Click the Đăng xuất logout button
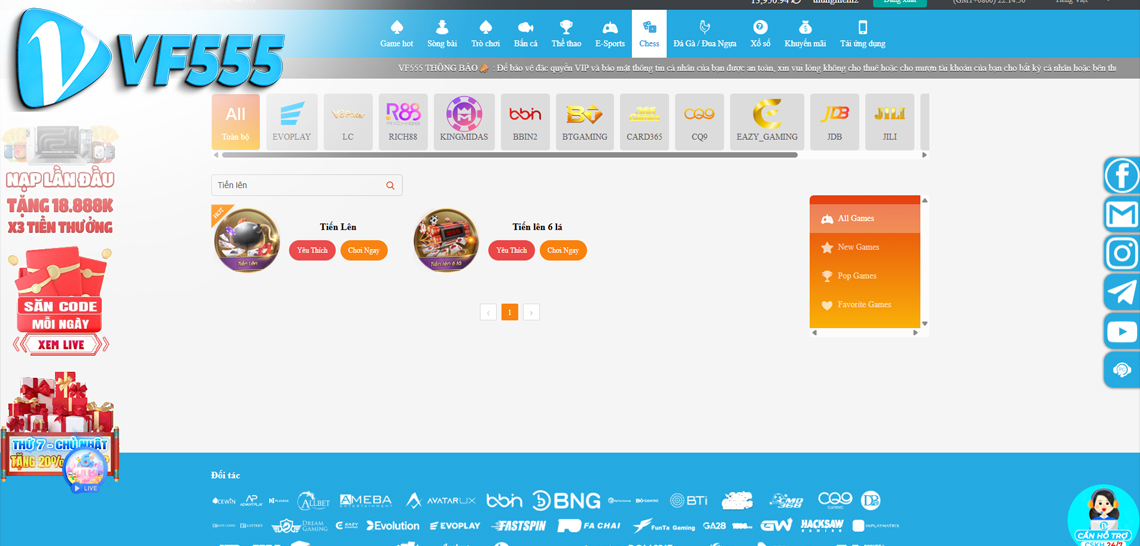Viewport: 1140px width, 546px height. (899, 2)
